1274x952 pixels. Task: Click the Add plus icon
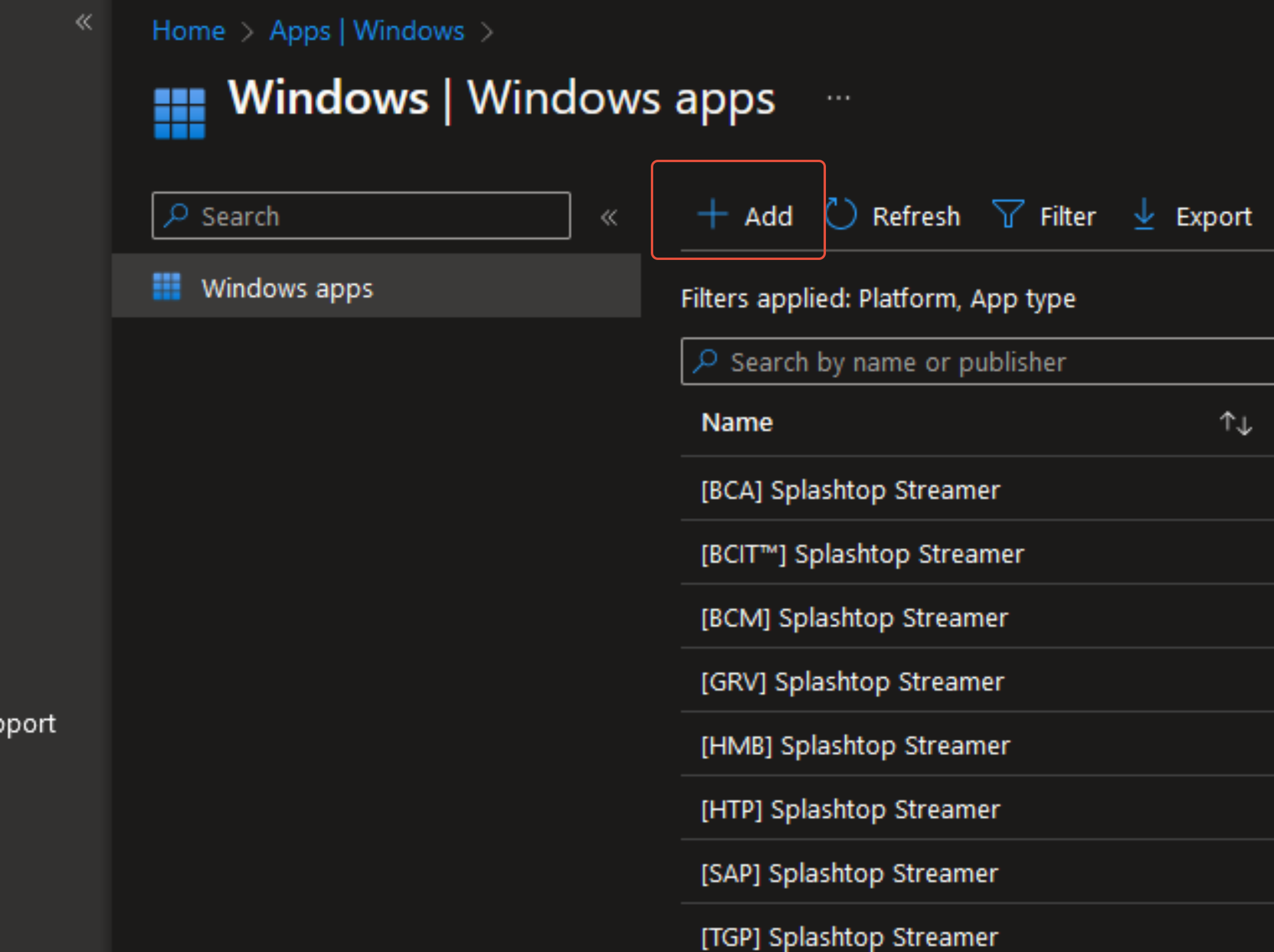pyautogui.click(x=713, y=214)
